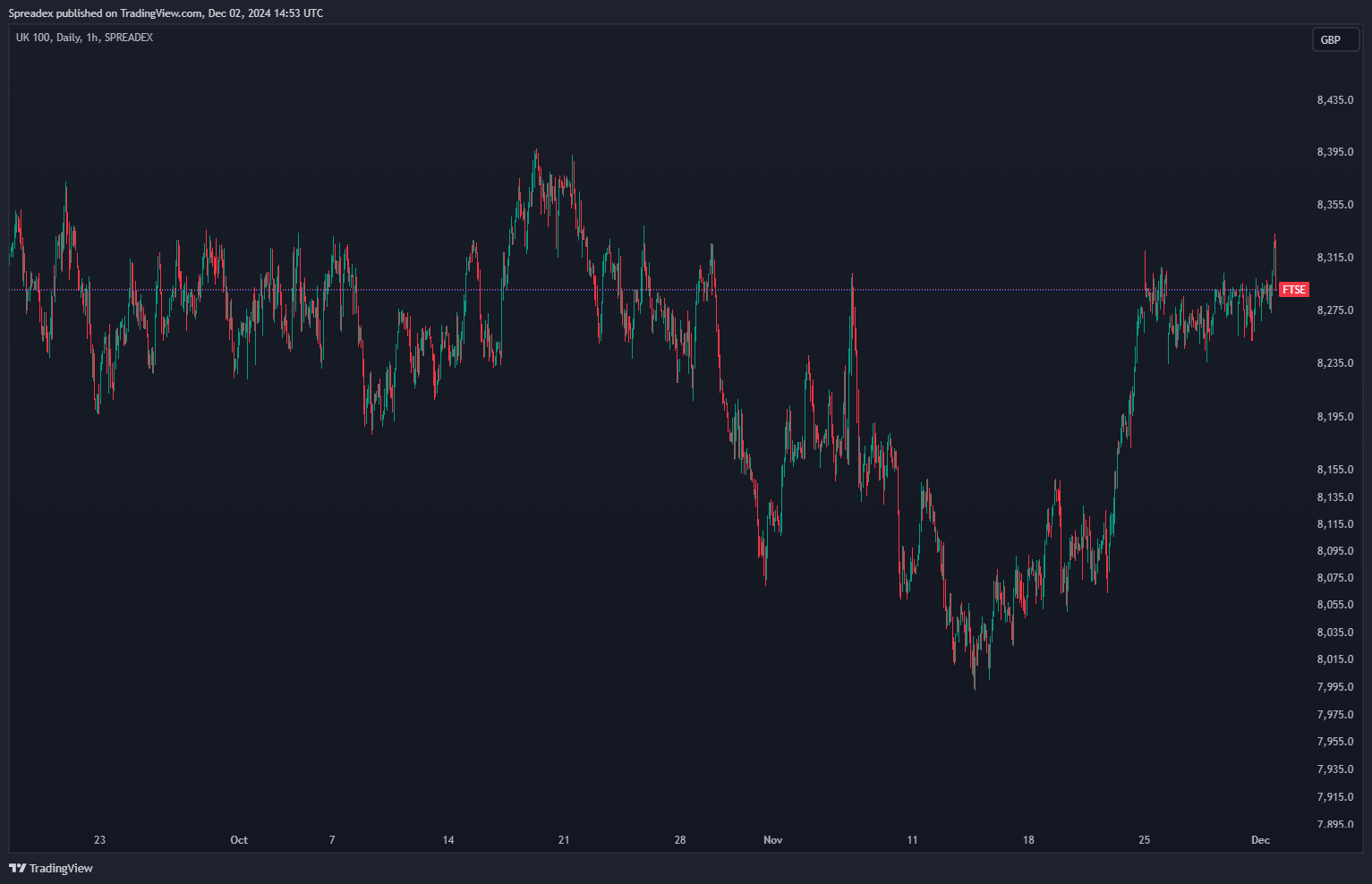
Task: Click the '18' date label on time axis
Action: 1028,840
